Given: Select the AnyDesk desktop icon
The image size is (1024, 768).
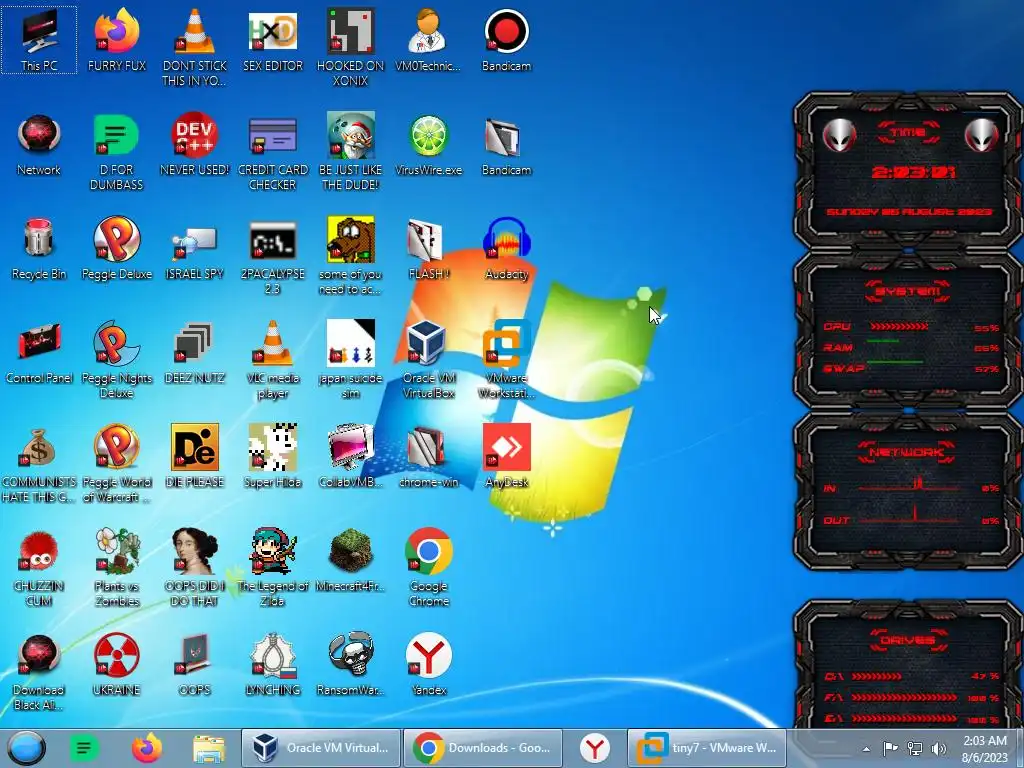Looking at the screenshot, I should [506, 456].
